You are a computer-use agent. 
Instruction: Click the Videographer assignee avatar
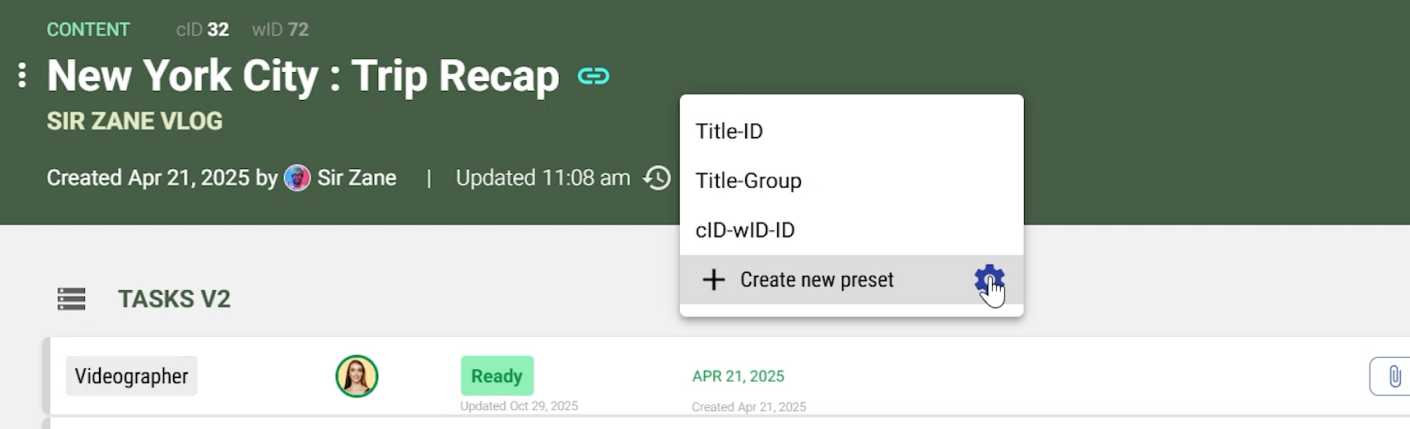[357, 377]
